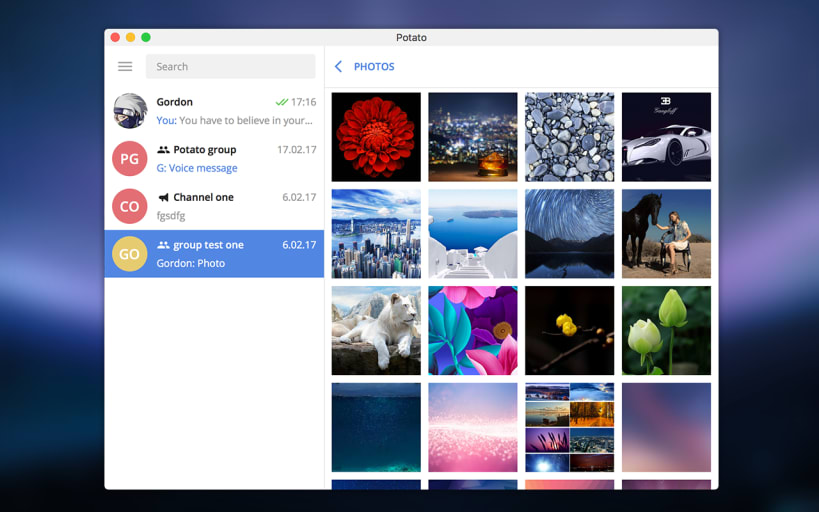This screenshot has width=819, height=512.
Task: Open the pink sparkle bokeh photo
Action: coord(473,427)
